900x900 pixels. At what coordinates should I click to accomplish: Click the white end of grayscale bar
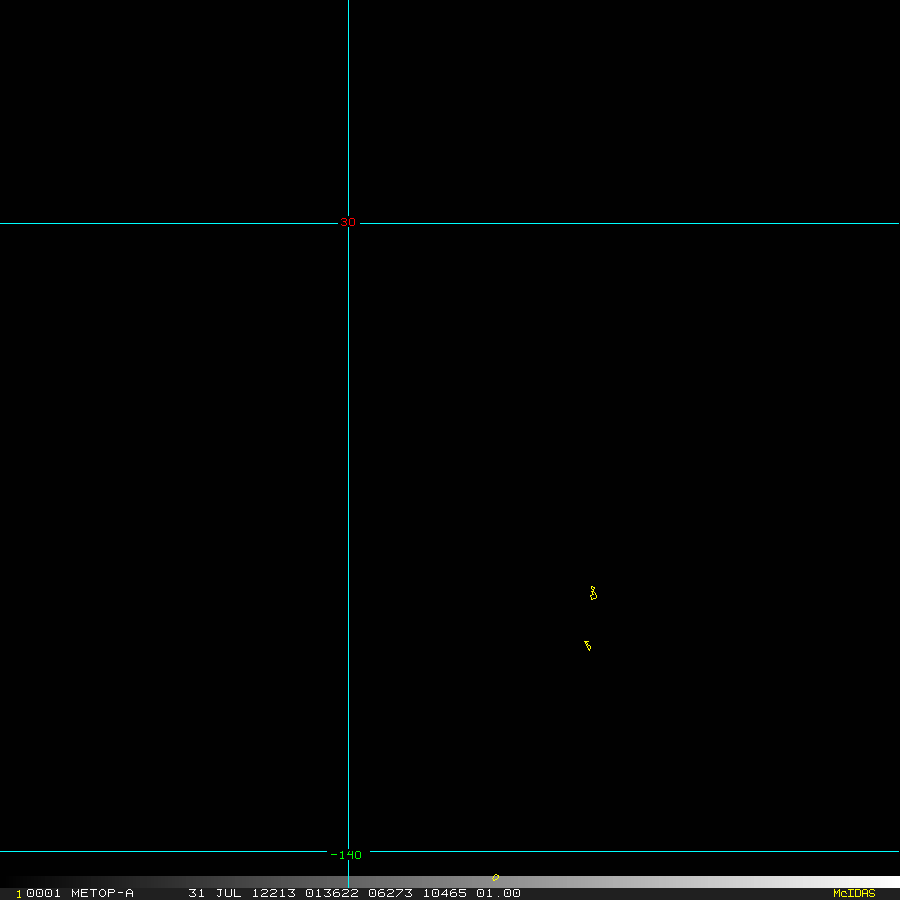[x=884, y=882]
